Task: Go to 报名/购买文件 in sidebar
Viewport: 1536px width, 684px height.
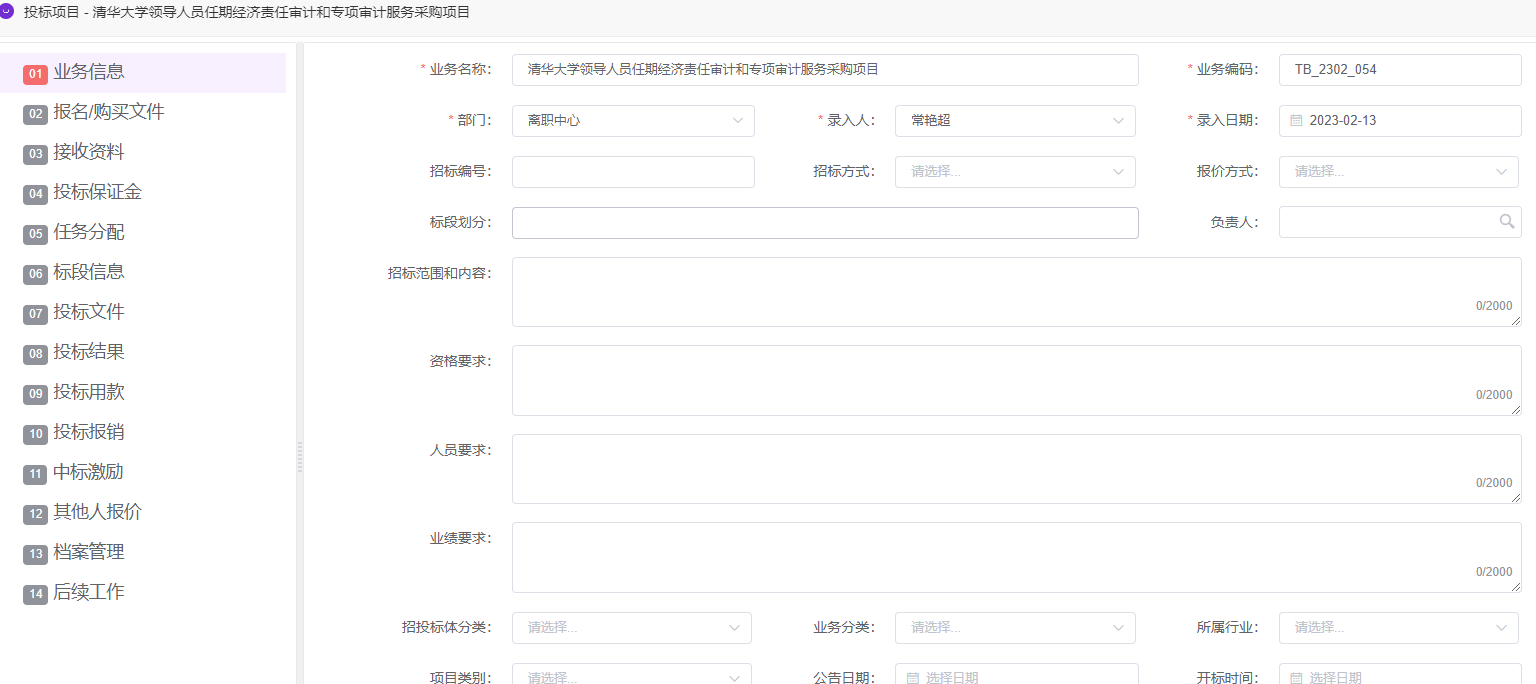Action: [108, 112]
